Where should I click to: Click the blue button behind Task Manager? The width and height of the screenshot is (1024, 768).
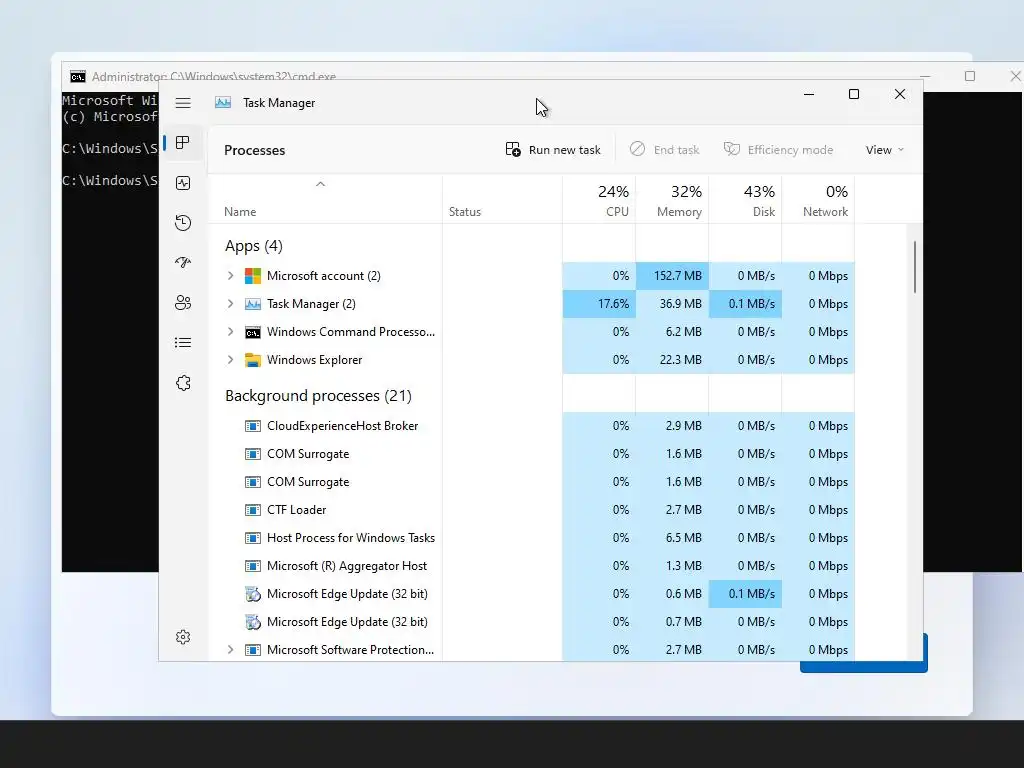coord(863,666)
